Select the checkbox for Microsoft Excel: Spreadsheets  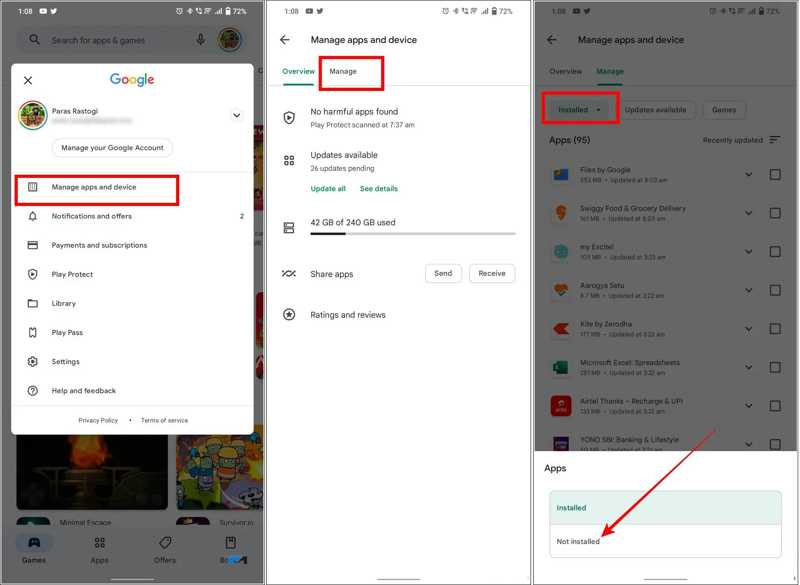click(x=777, y=367)
